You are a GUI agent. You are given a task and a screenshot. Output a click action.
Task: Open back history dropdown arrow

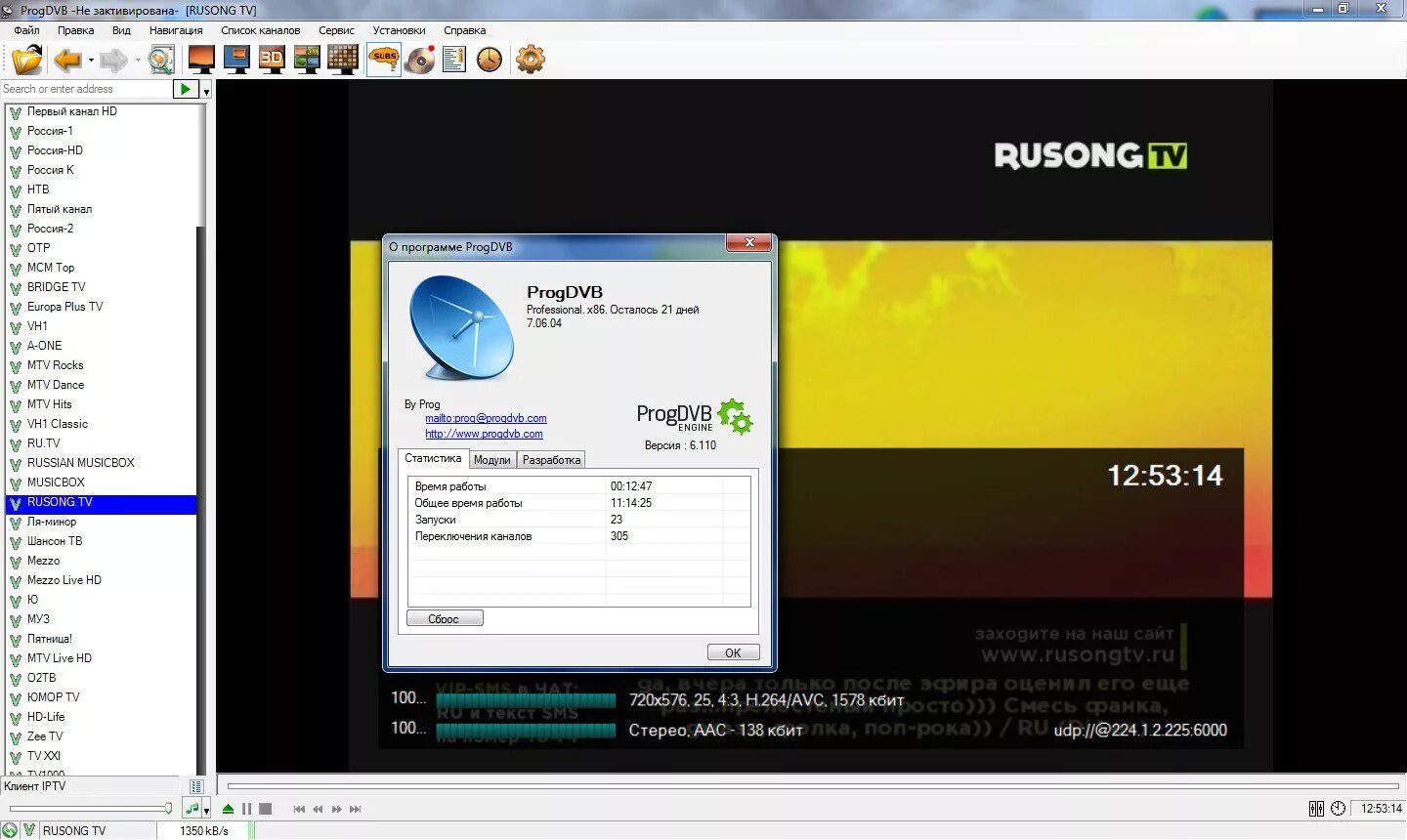tap(91, 61)
